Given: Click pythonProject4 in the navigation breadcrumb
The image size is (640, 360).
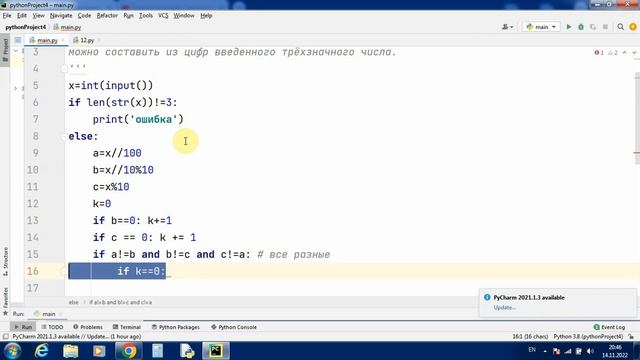Looking at the screenshot, I should tap(26, 27).
